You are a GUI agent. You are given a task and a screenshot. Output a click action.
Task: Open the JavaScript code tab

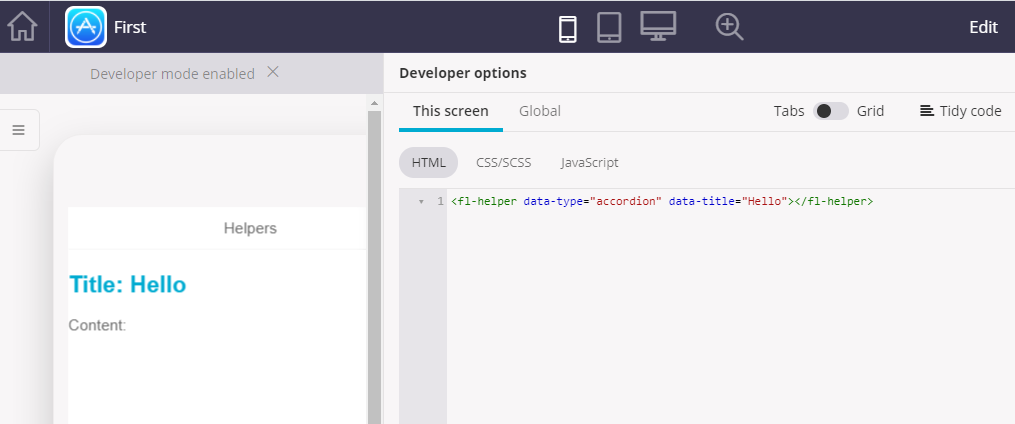pos(589,162)
